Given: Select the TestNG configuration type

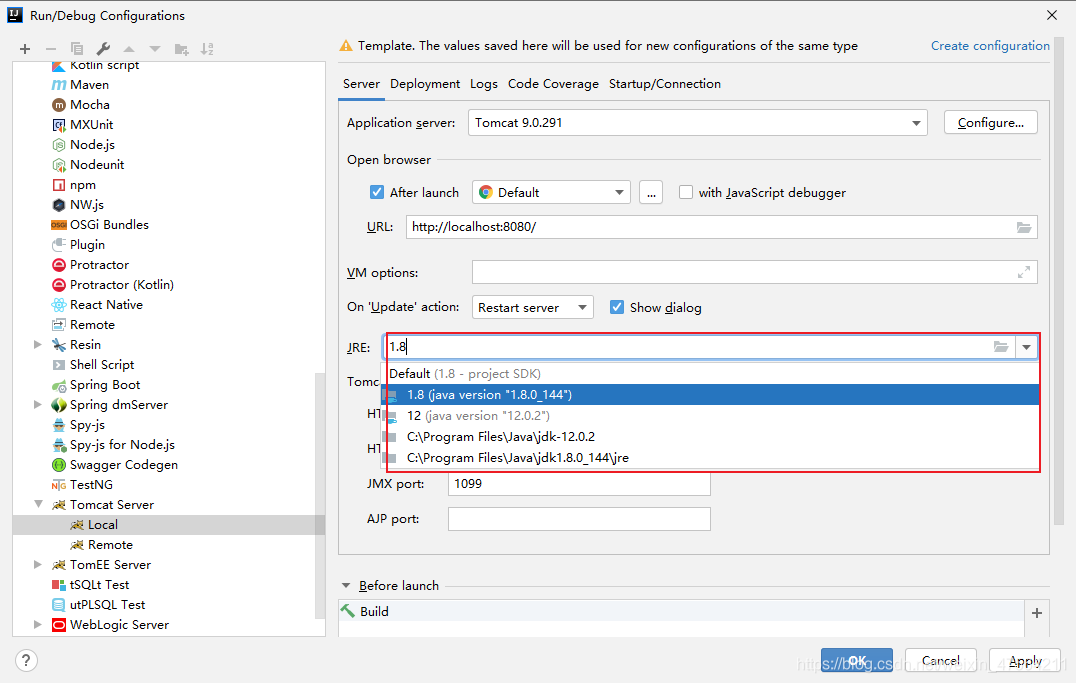Looking at the screenshot, I should 91,485.
